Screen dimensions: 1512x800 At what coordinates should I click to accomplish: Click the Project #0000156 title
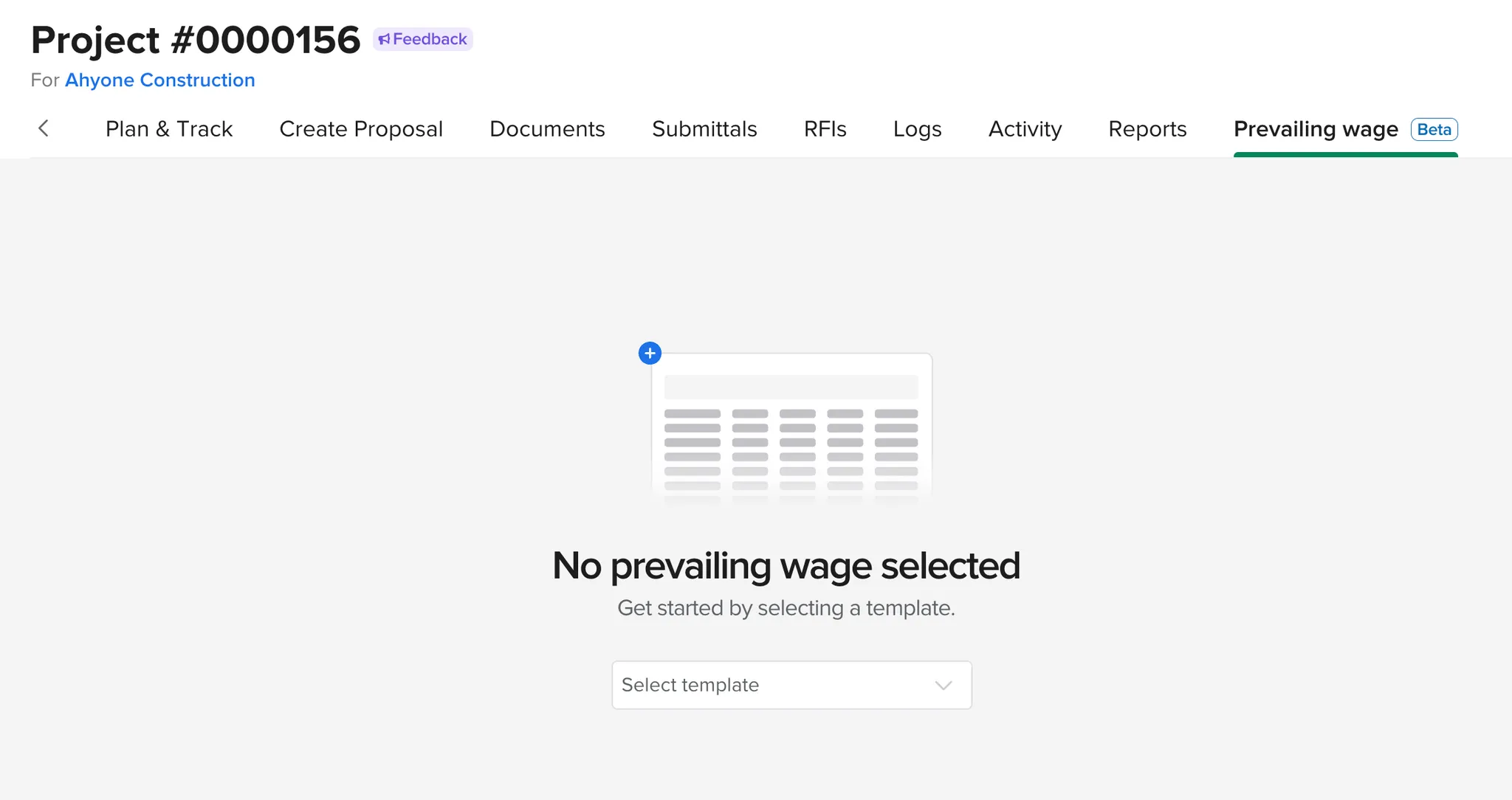(x=195, y=40)
